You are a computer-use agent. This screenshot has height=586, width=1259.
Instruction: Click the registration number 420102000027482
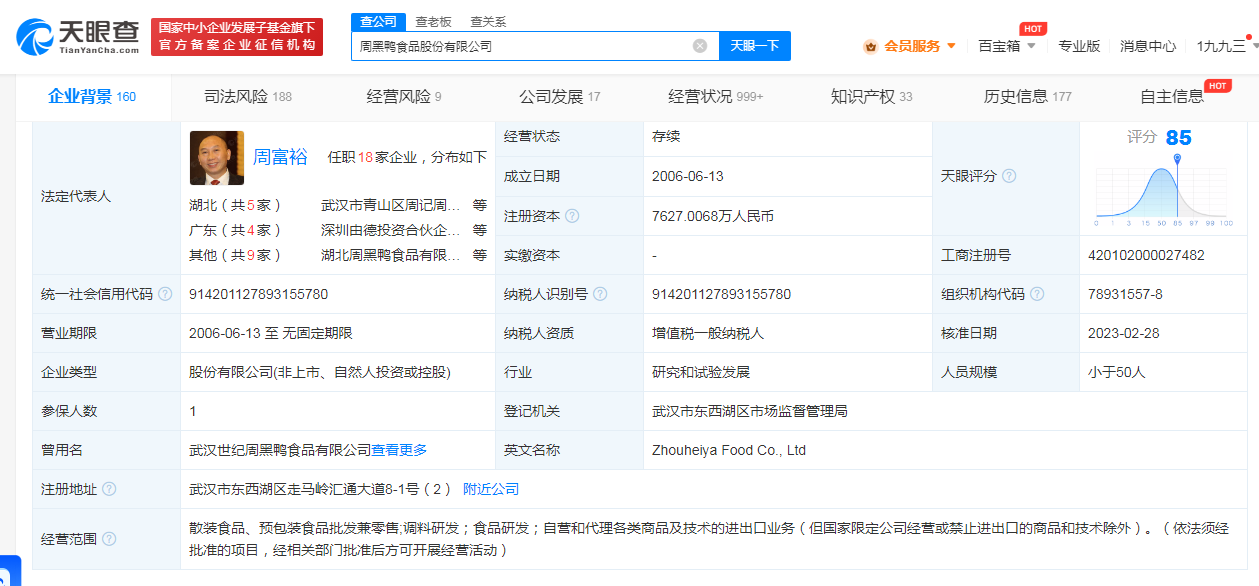tap(1146, 255)
